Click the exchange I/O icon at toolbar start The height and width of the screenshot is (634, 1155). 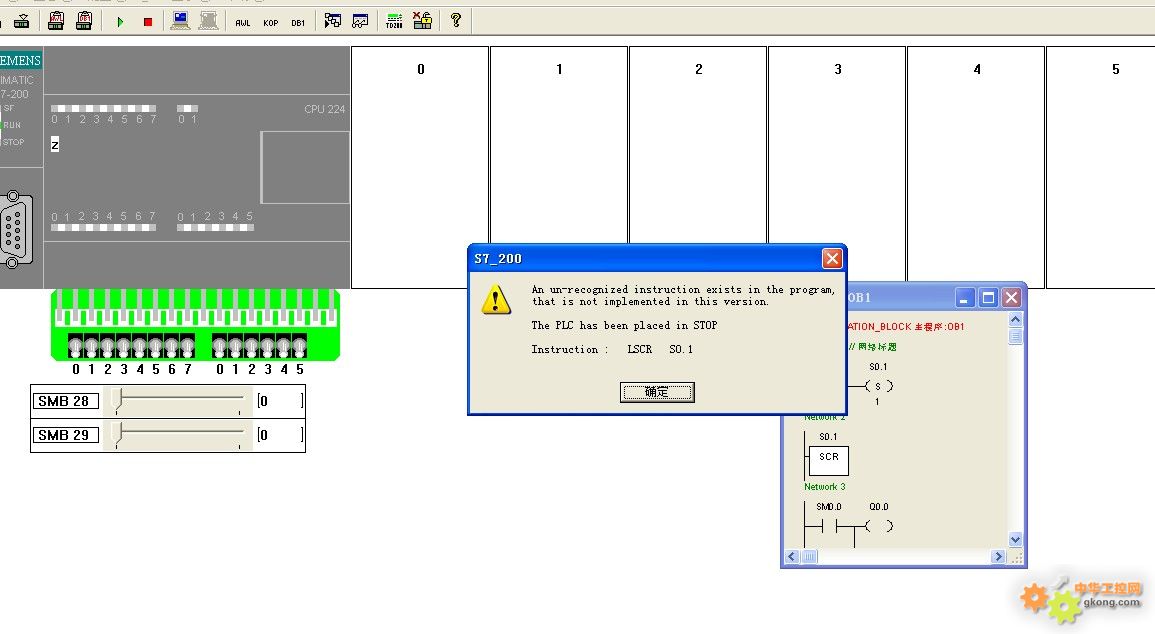pyautogui.click(x=22, y=21)
